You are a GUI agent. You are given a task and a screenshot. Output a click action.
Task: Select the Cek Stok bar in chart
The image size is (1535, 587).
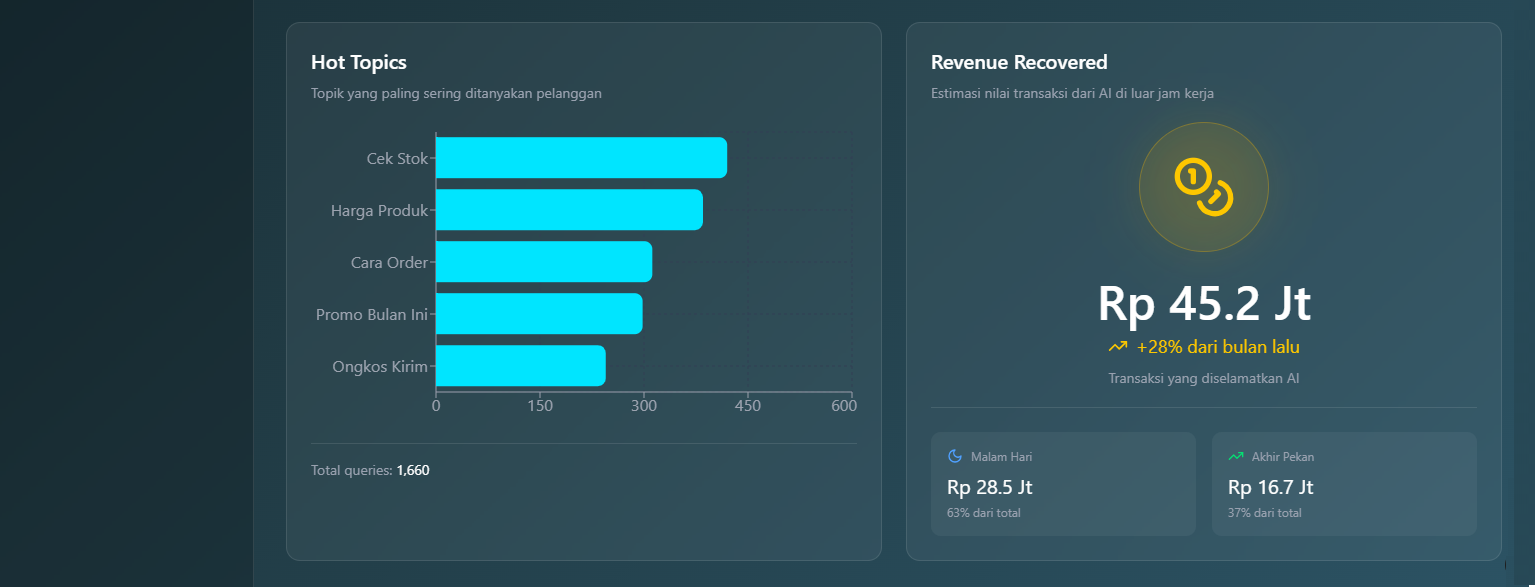[x=581, y=158]
